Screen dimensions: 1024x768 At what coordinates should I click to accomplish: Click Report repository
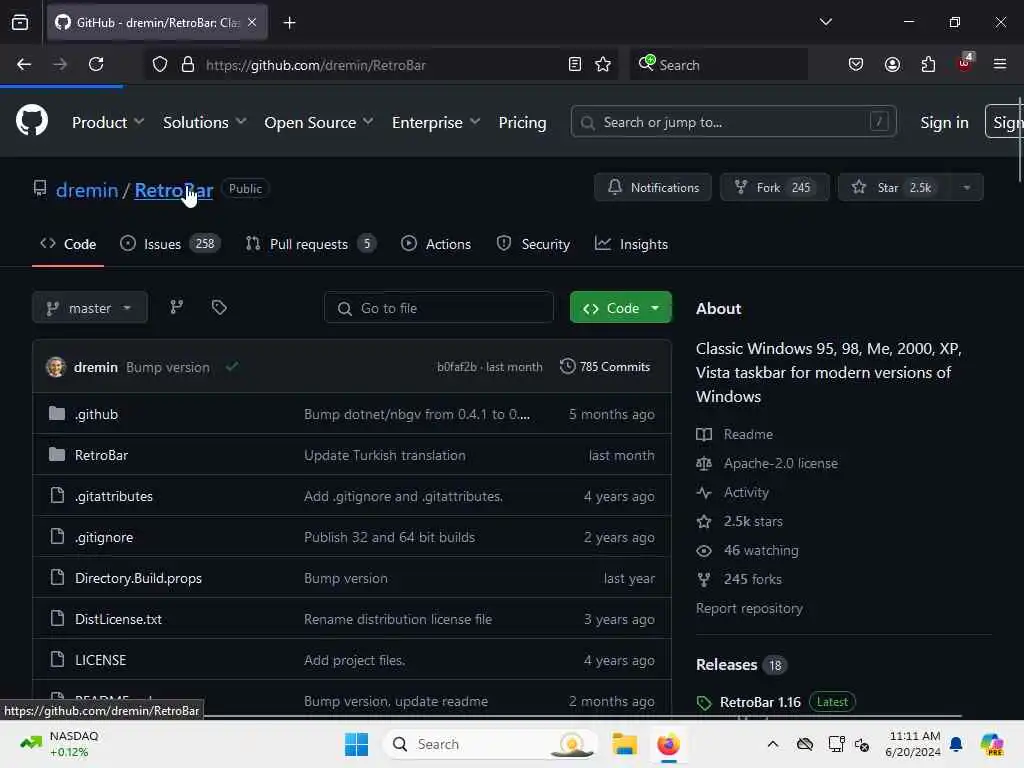point(749,608)
